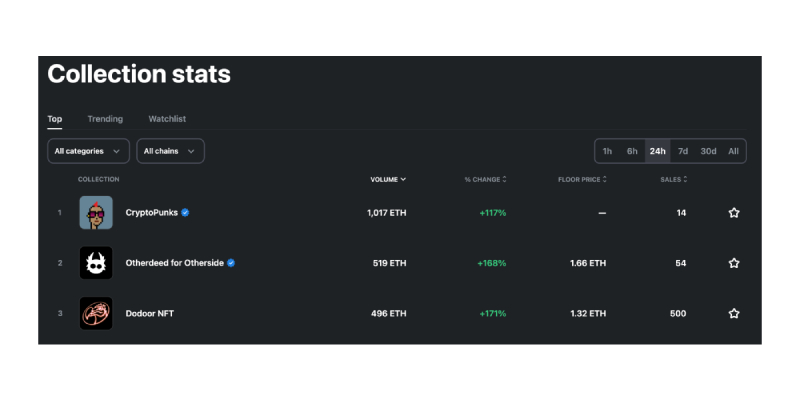Image resolution: width=800 pixels, height=400 pixels.
Task: Click CryptoPunks verified badge icon
Action: click(x=185, y=213)
